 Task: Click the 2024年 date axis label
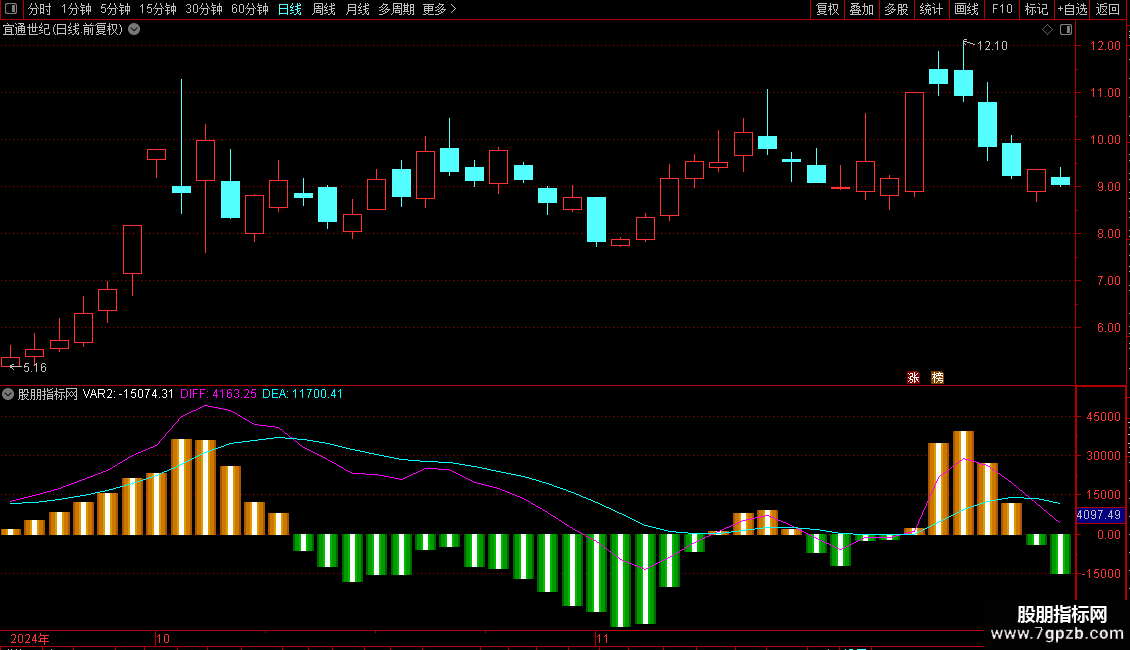(x=30, y=639)
